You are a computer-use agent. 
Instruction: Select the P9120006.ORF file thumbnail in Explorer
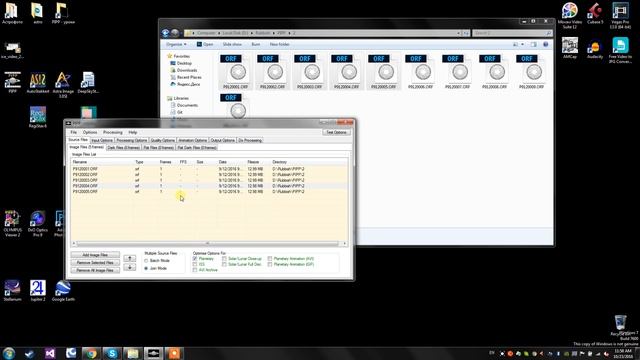tap(420, 71)
